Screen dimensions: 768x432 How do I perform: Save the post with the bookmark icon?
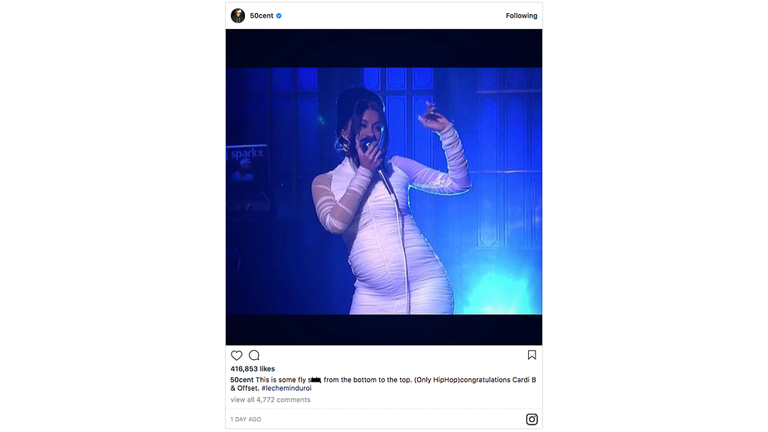[x=532, y=355]
